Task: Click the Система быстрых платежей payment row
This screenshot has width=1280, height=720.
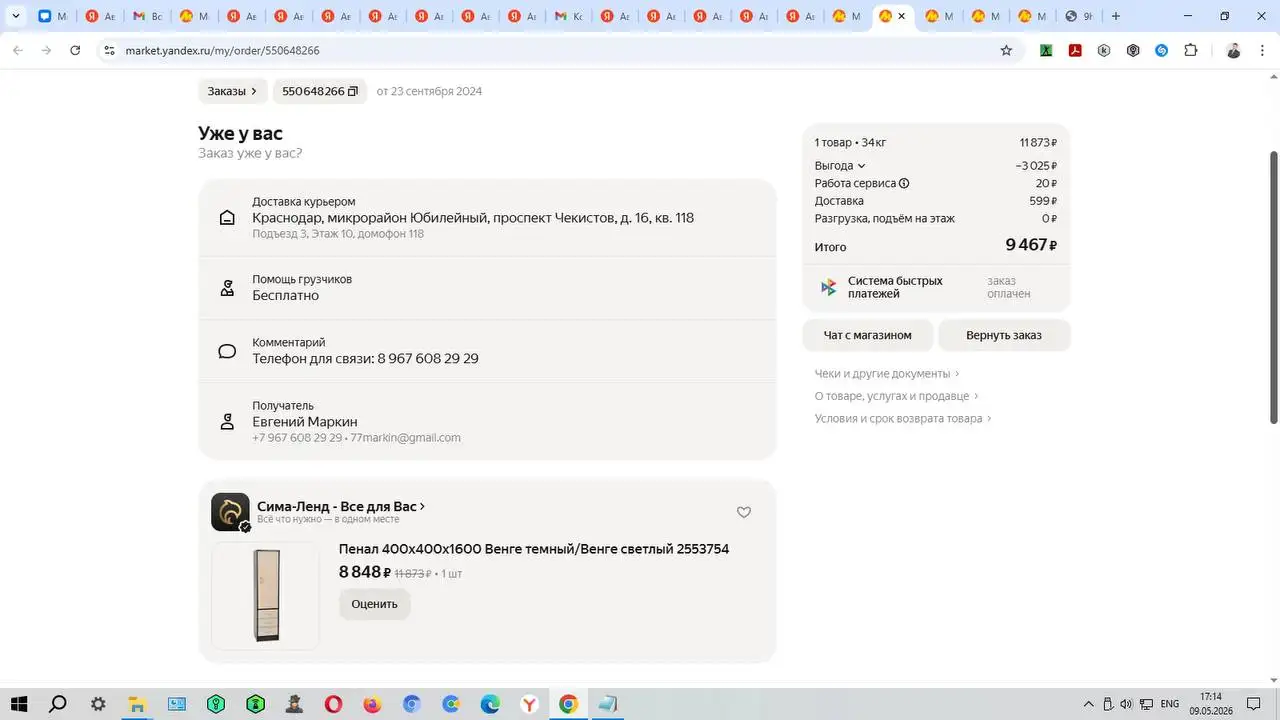Action: tap(936, 287)
